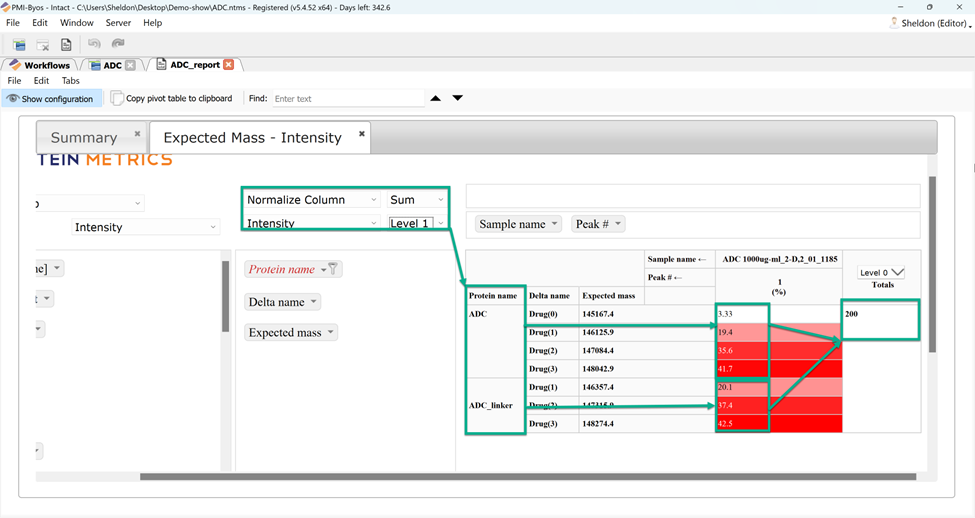The image size is (975, 518).
Task: Click the undo arrow icon
Action: tap(94, 44)
